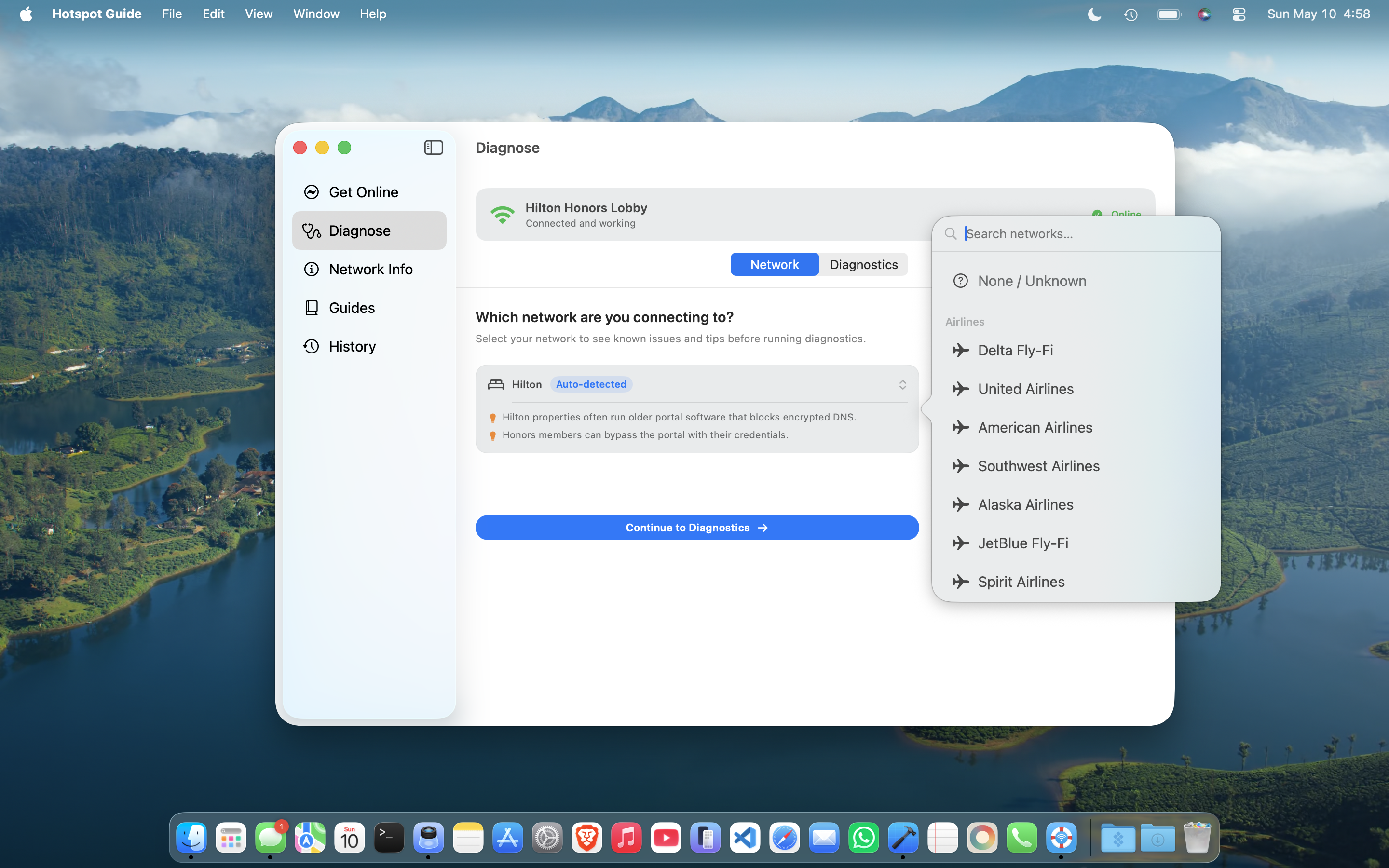The height and width of the screenshot is (868, 1389).
Task: Click Continue to Diagnostics button
Action: (x=697, y=527)
